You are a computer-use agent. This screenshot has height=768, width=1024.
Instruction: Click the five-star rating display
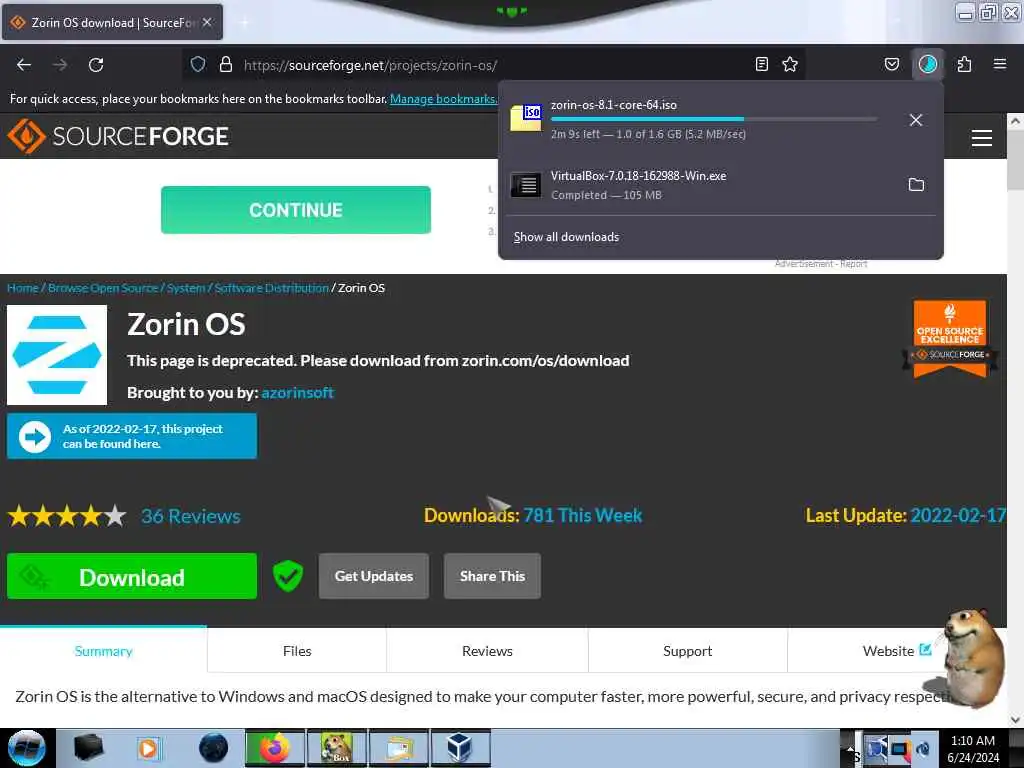point(67,516)
